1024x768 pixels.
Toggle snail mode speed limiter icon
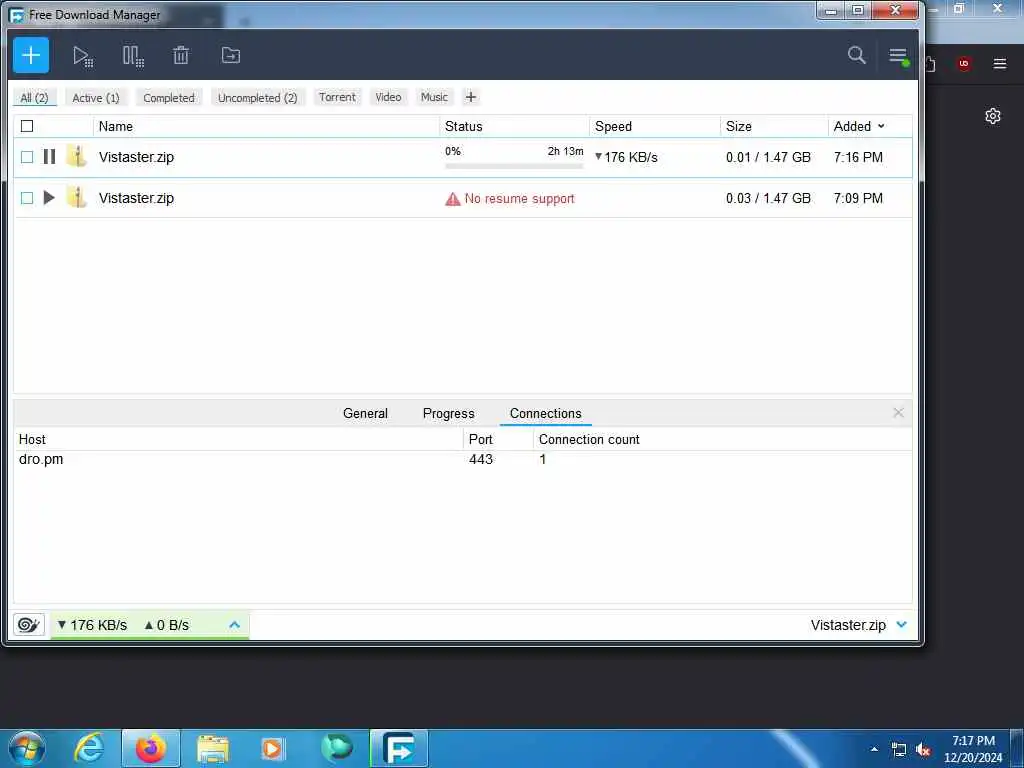(x=29, y=625)
